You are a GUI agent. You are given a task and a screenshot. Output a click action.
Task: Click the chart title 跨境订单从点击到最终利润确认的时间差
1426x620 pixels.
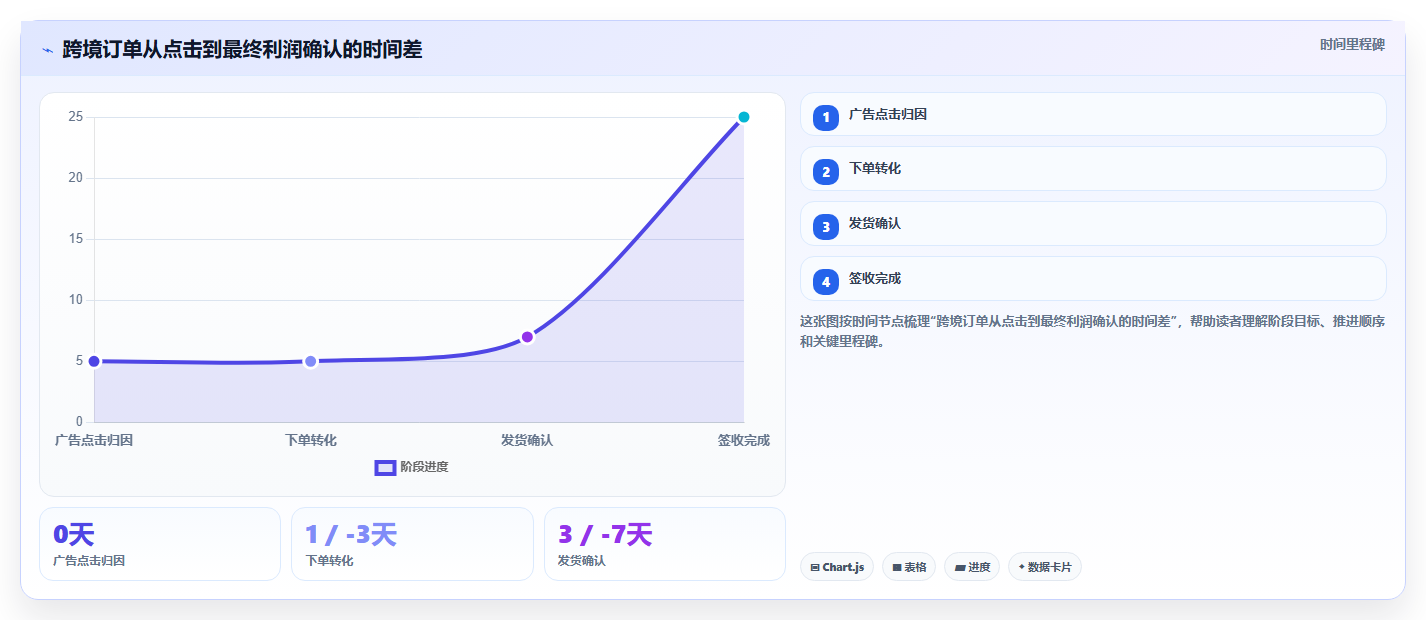242,50
